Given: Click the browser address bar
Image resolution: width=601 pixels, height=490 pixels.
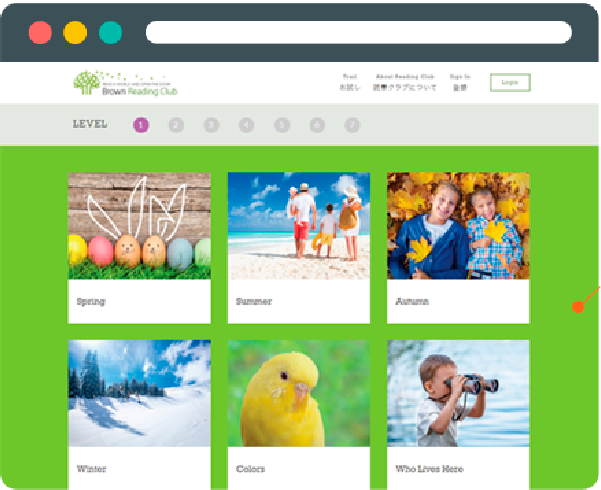Looking at the screenshot, I should 358,32.
